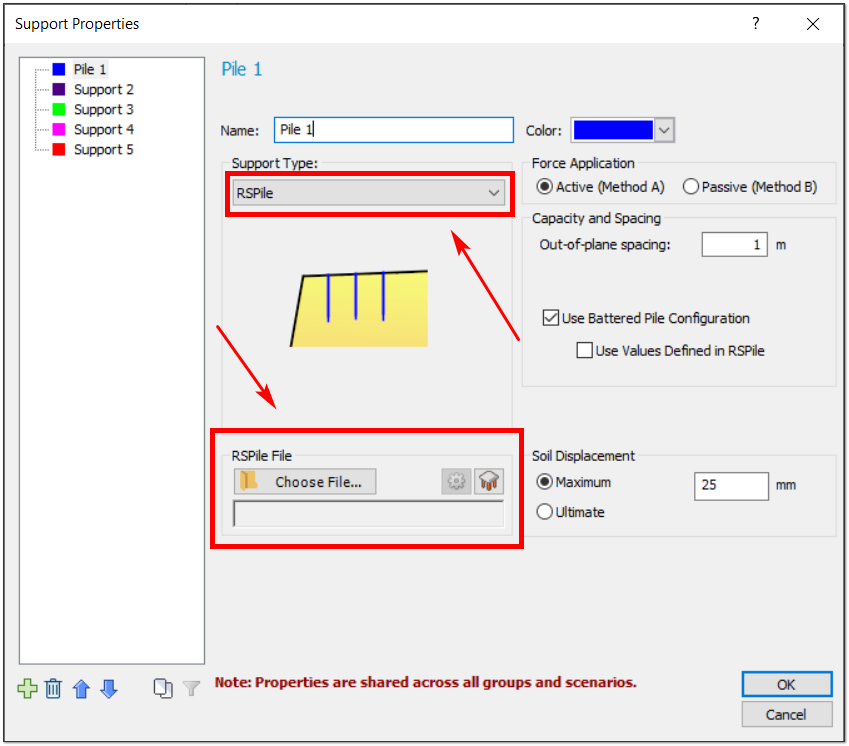Copy support properties with the copy icon
The image size is (849, 746).
[x=162, y=689]
